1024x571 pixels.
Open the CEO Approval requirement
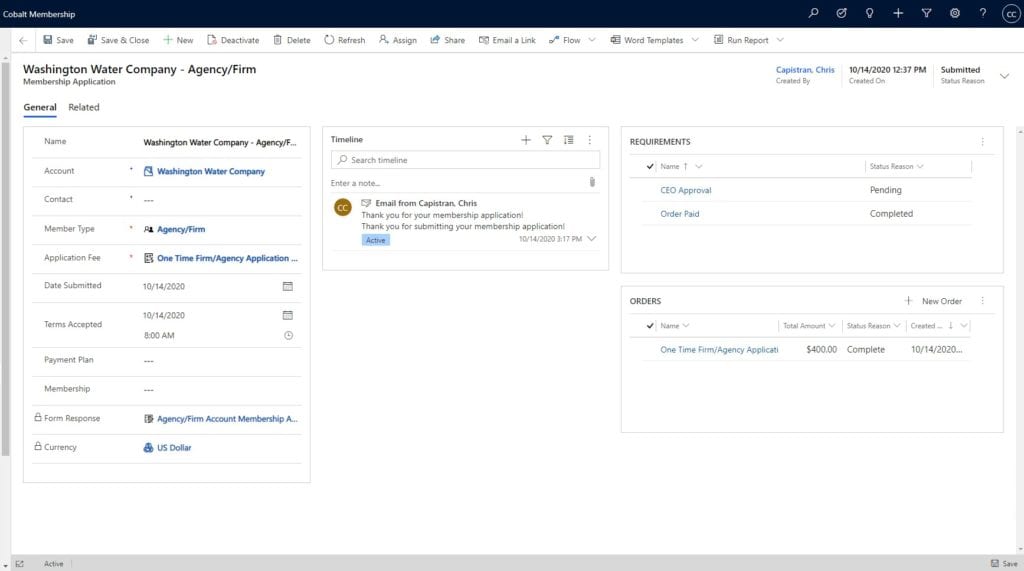686,190
